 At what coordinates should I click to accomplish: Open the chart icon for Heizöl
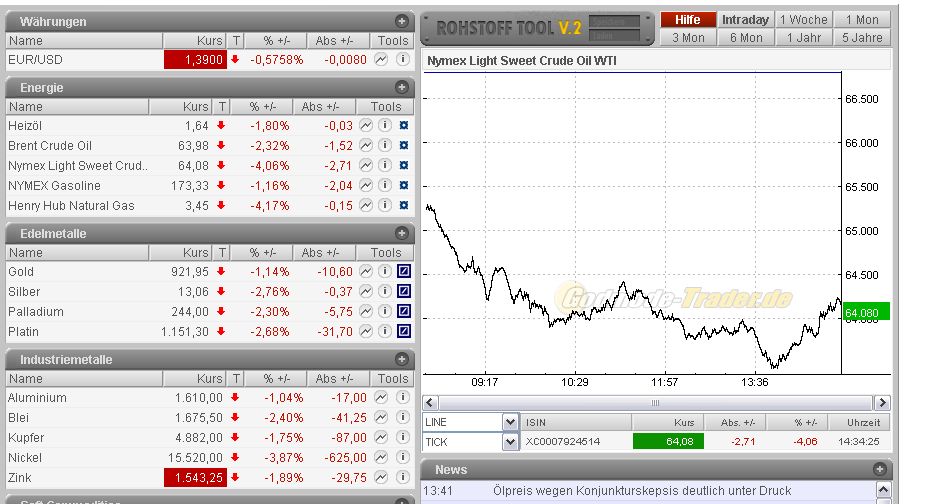pos(366,125)
